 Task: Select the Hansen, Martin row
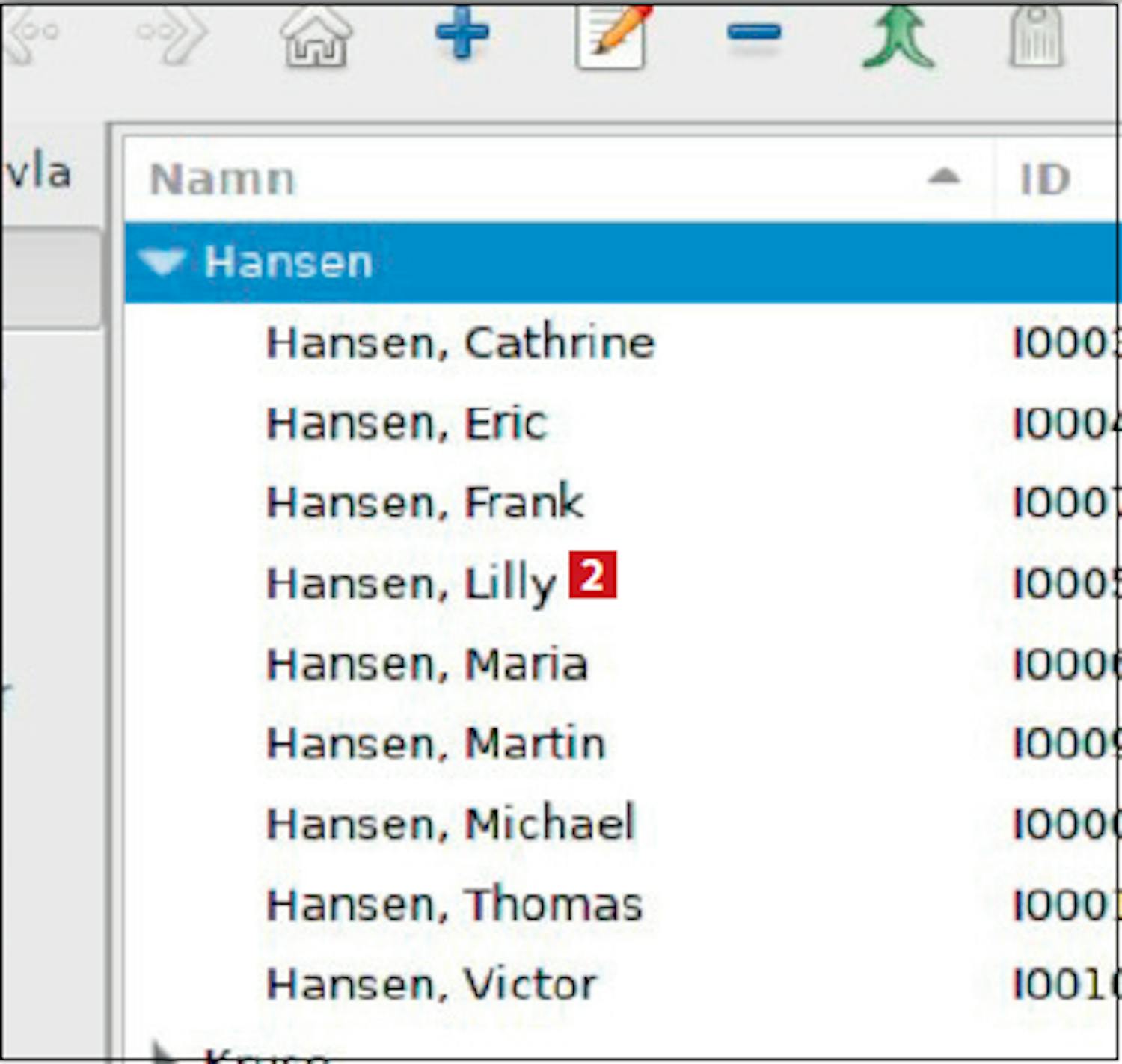point(435,744)
